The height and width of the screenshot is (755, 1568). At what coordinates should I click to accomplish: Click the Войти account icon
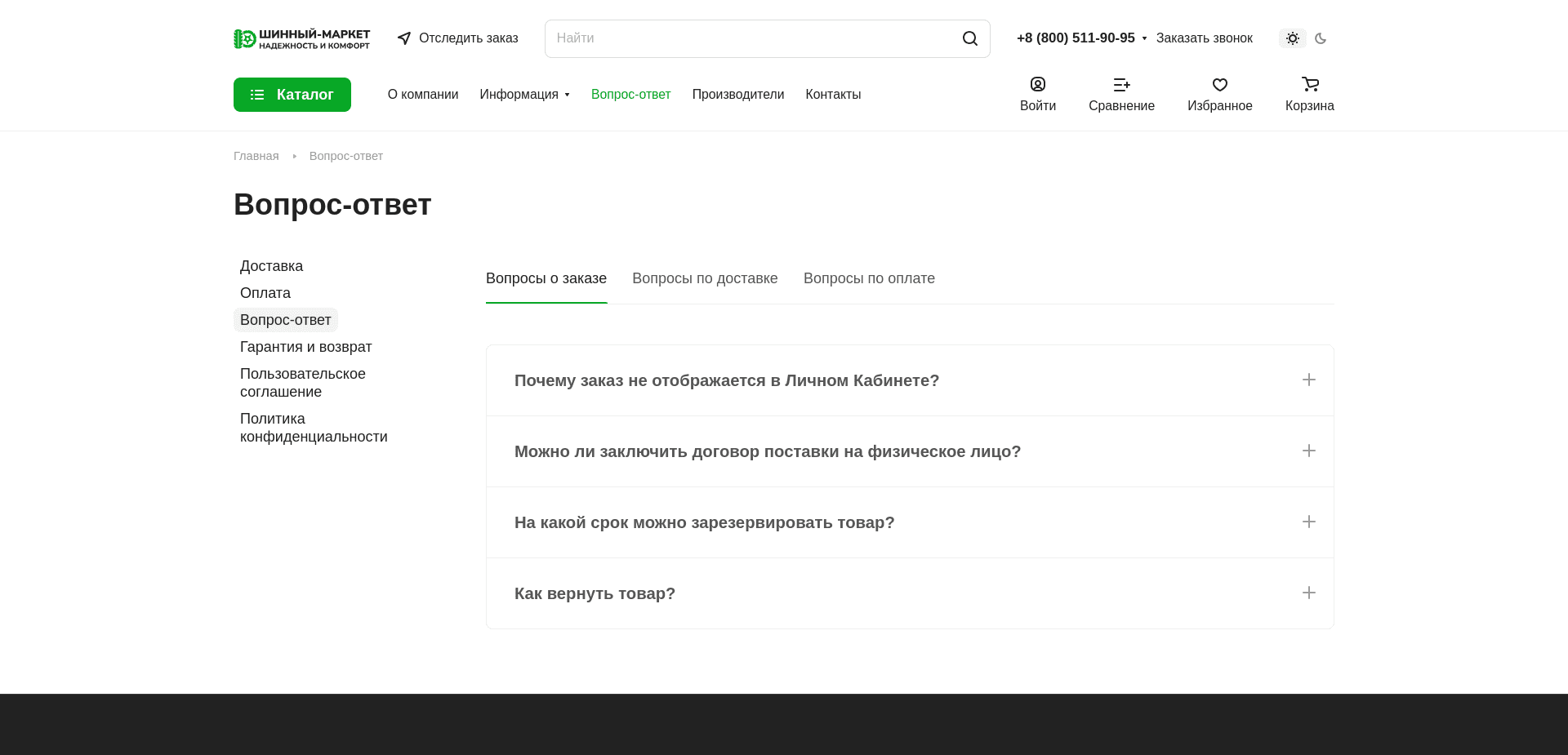(x=1037, y=84)
